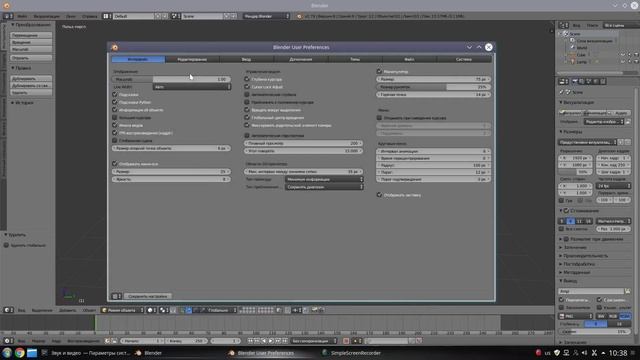Click the pivot point icon in 3D header
Screen dimensions: 640x360
(x=164, y=310)
